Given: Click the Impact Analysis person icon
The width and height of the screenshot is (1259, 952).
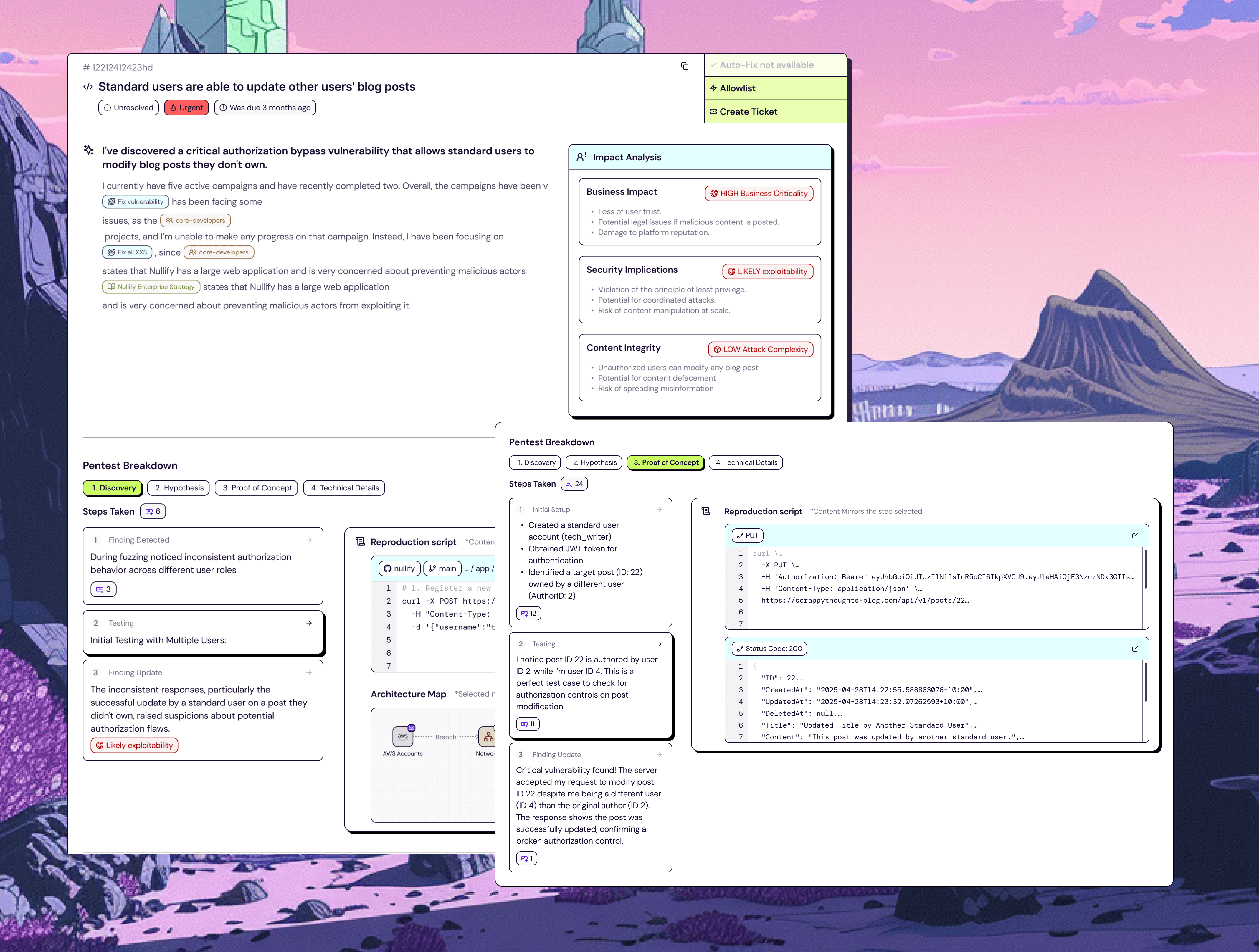Looking at the screenshot, I should point(581,157).
